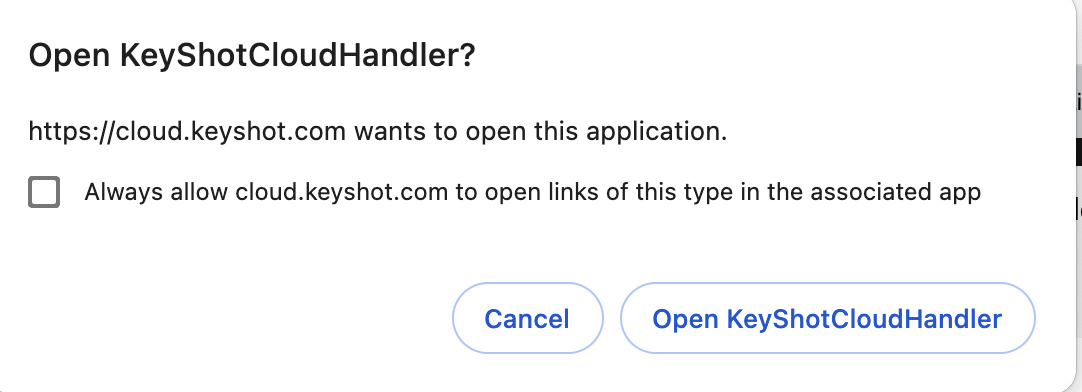The height and width of the screenshot is (392, 1082).
Task: Click the word 'Open' in dialog title
Action: 69,55
